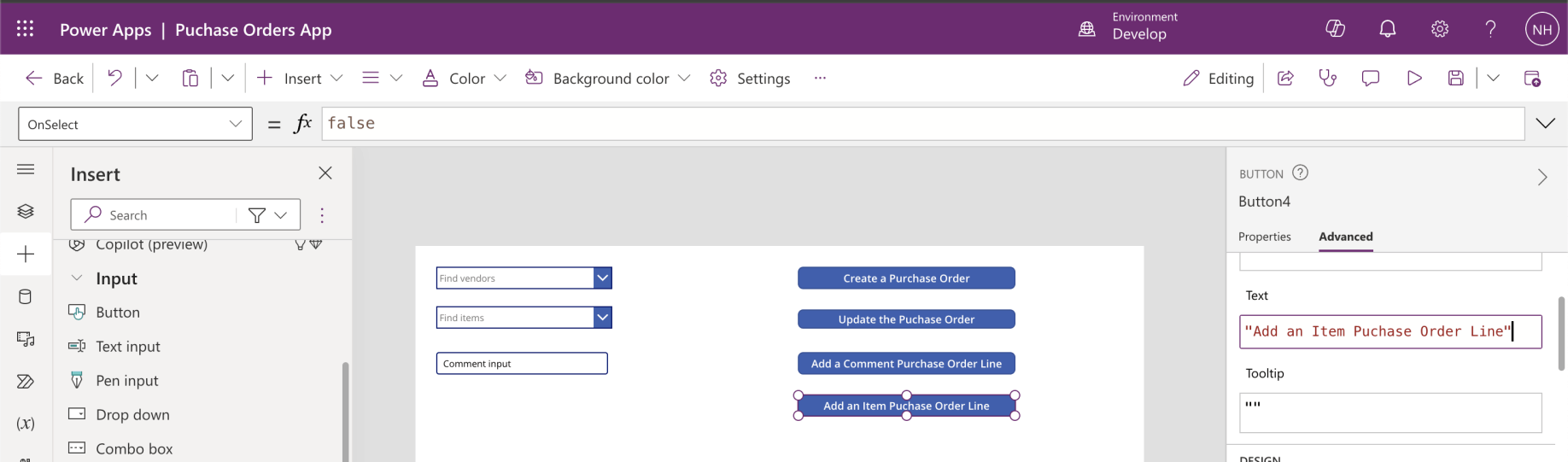Open the Background color picker
Screen dimensions: 1568x462
[609, 78]
